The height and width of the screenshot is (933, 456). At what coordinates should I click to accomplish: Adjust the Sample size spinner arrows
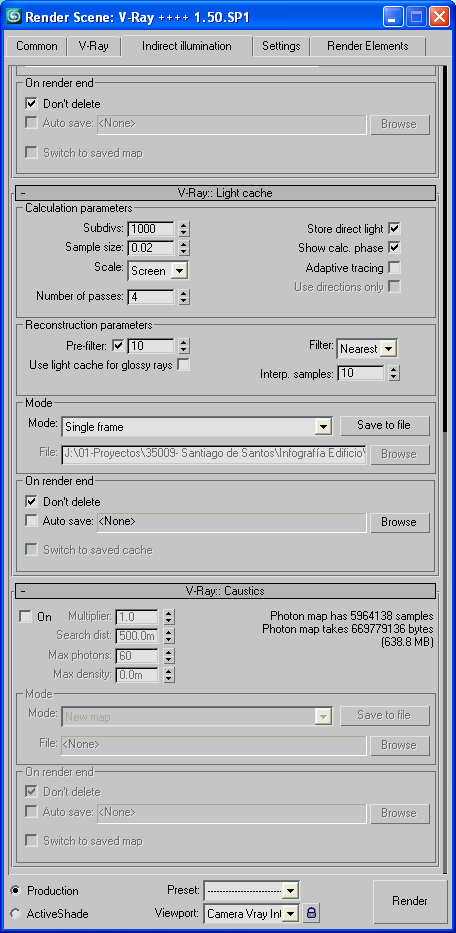pos(184,248)
